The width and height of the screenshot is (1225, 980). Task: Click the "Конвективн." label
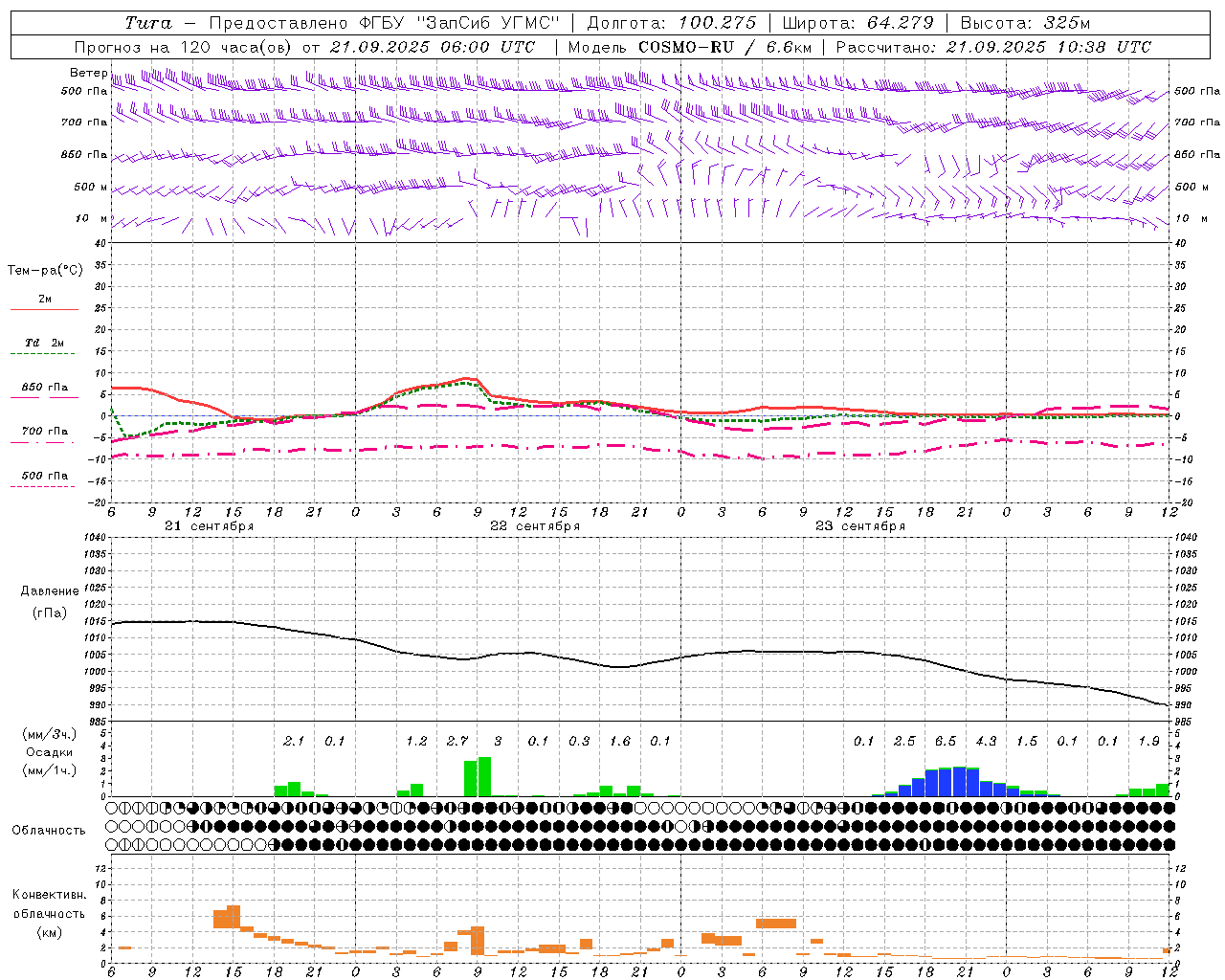49,895
